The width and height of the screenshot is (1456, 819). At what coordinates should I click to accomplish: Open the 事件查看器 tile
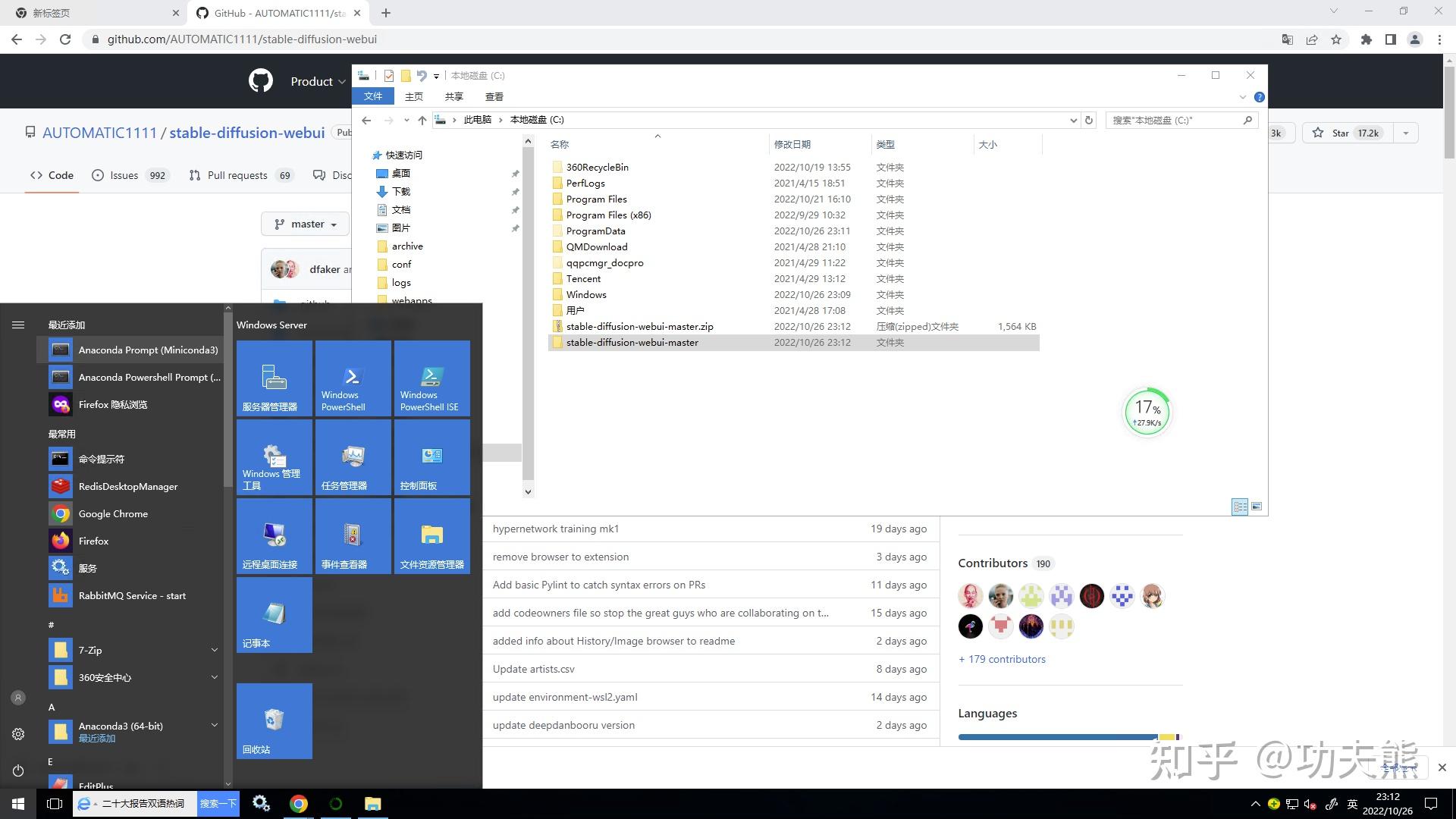coord(353,536)
